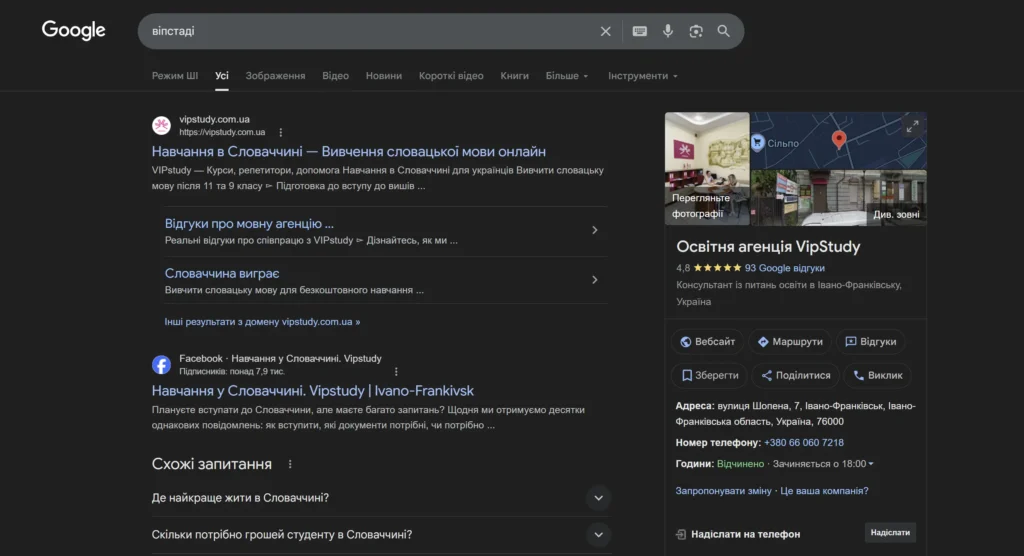Open the three-dot menu next to vipstudy.com.ua
Image resolution: width=1024 pixels, height=556 pixels.
click(x=281, y=132)
